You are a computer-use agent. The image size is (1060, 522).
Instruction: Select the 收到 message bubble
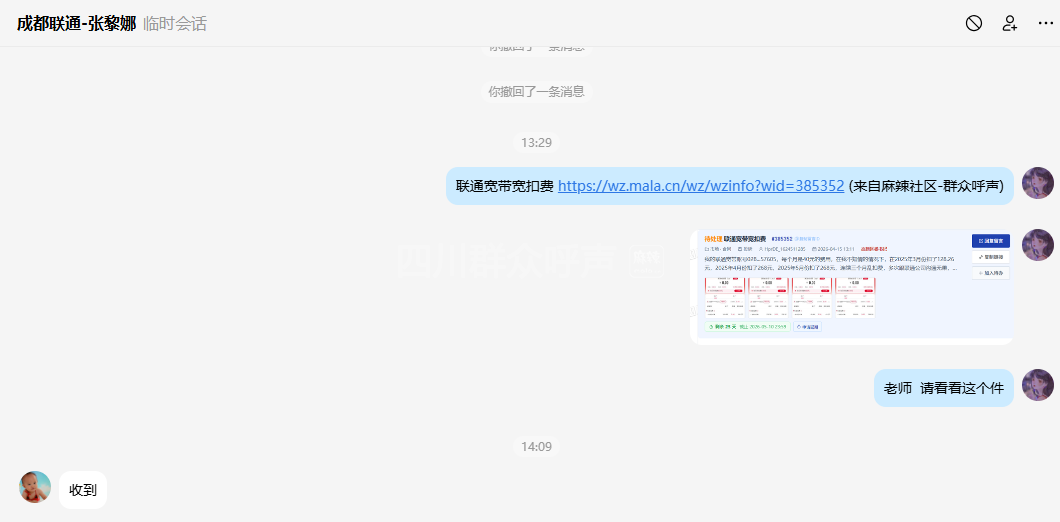[x=83, y=490]
